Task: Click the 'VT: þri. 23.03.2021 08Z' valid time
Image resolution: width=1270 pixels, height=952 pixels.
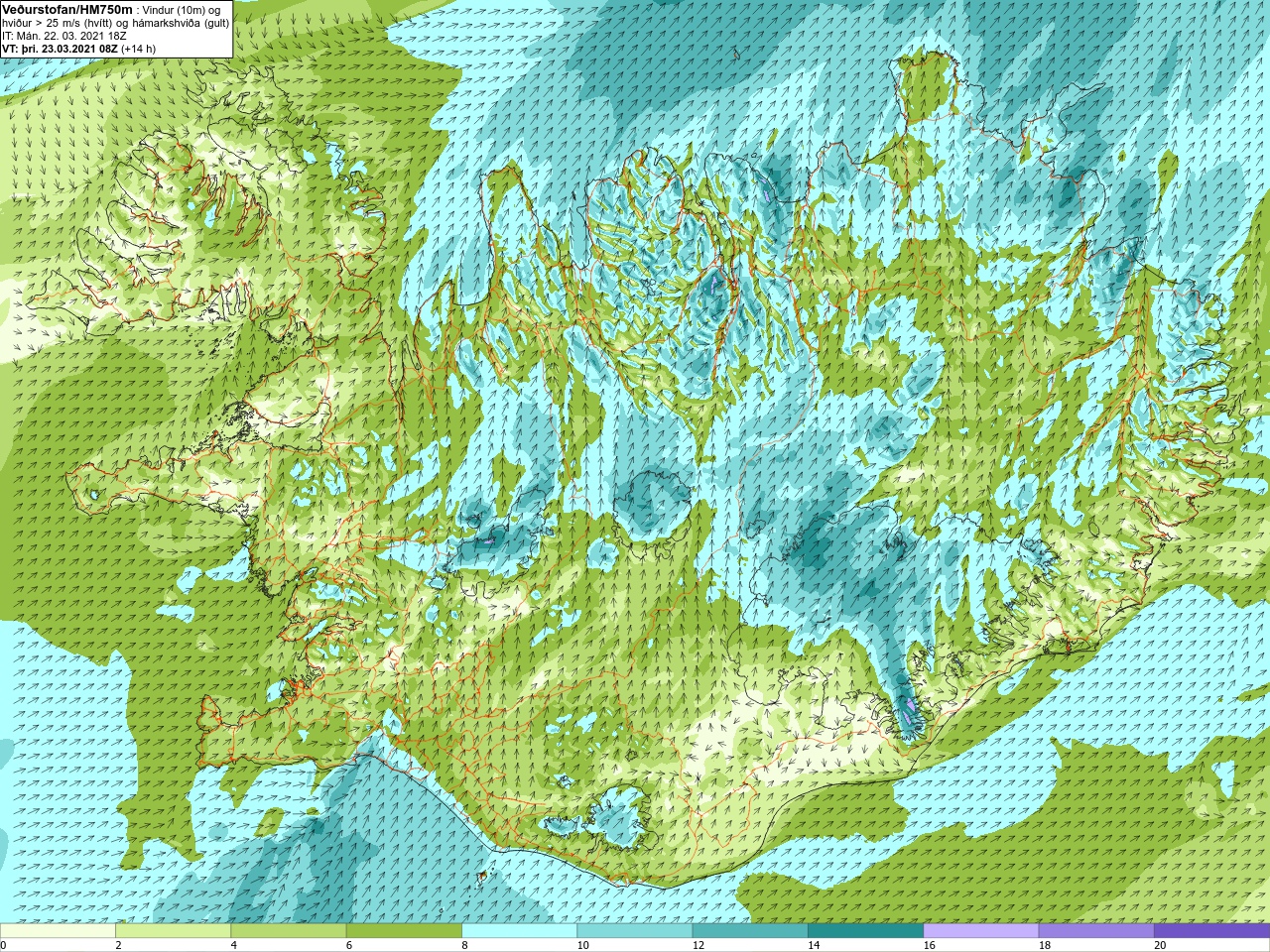Action: coord(61,49)
